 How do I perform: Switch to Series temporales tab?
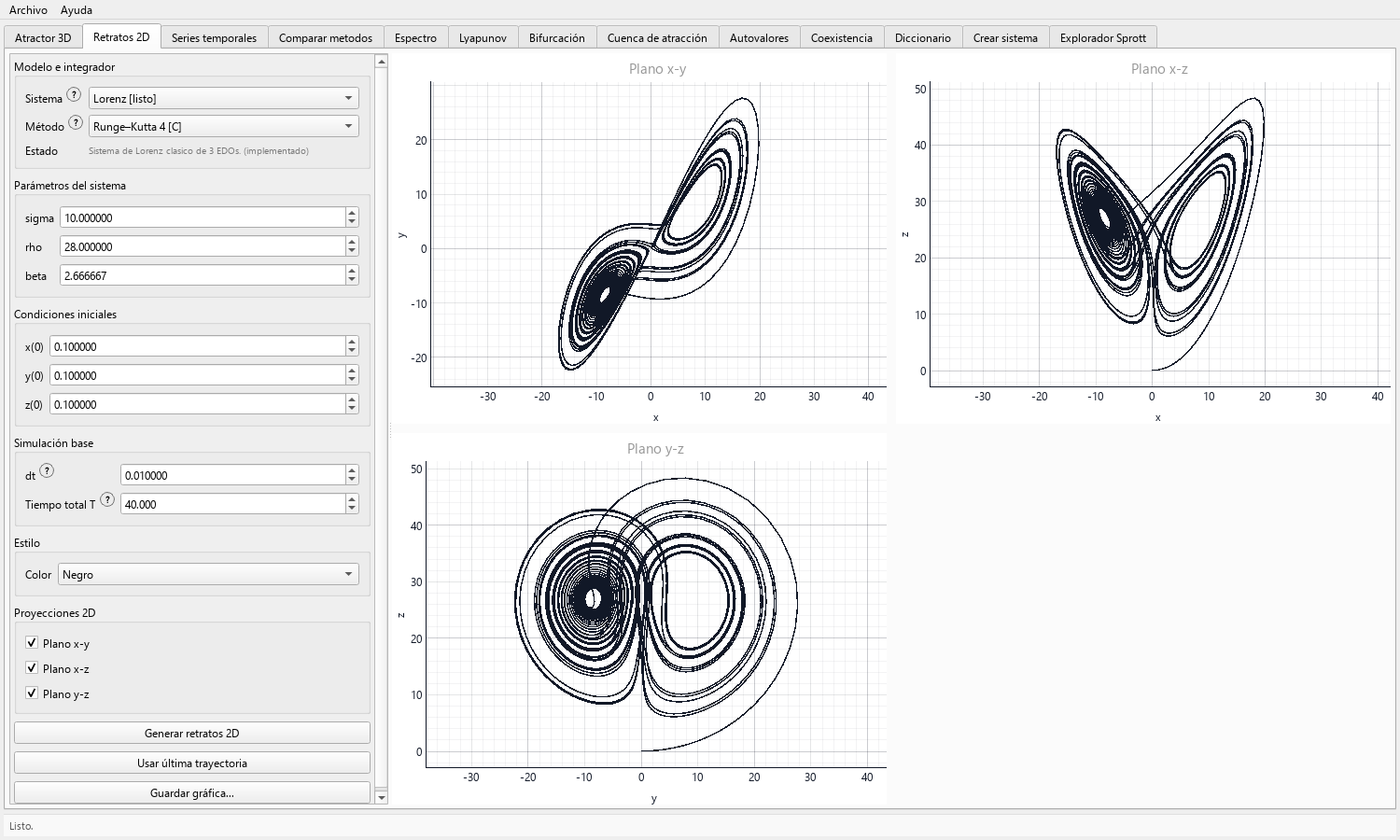[x=214, y=37]
